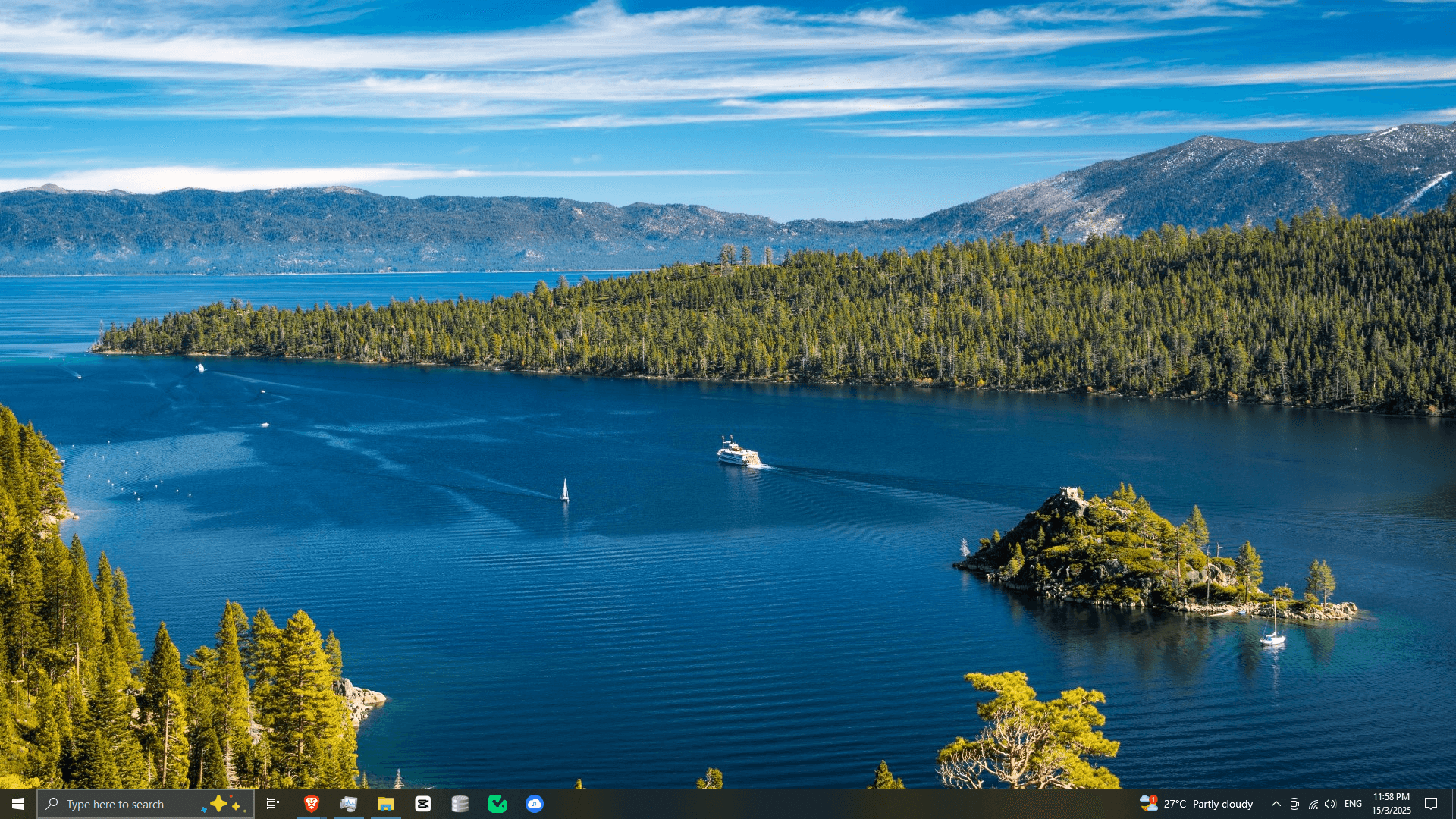The image size is (1456, 819).
Task: Open the Brave browser from the taskbar
Action: tap(311, 804)
